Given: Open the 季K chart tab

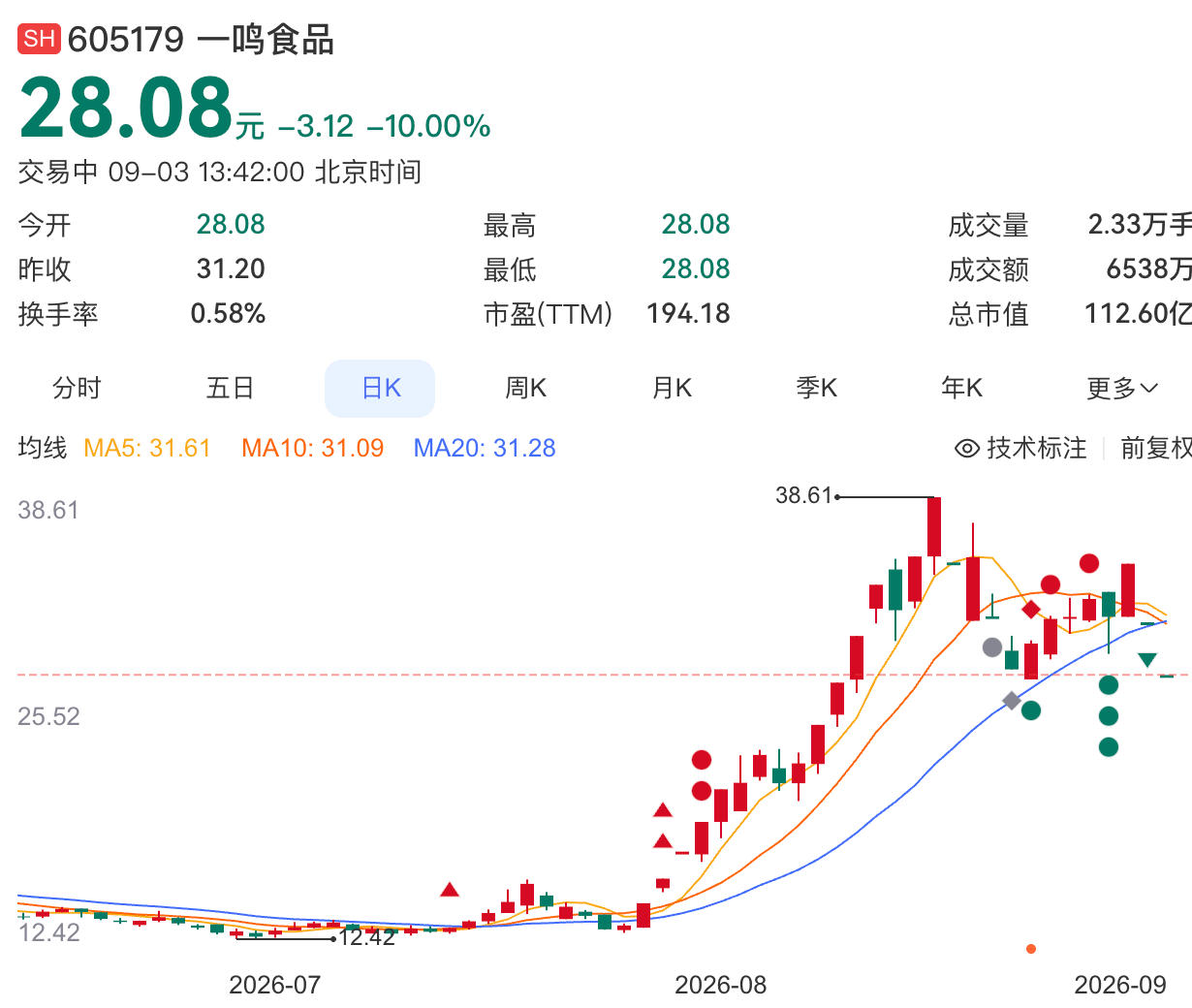Looking at the screenshot, I should (816, 389).
